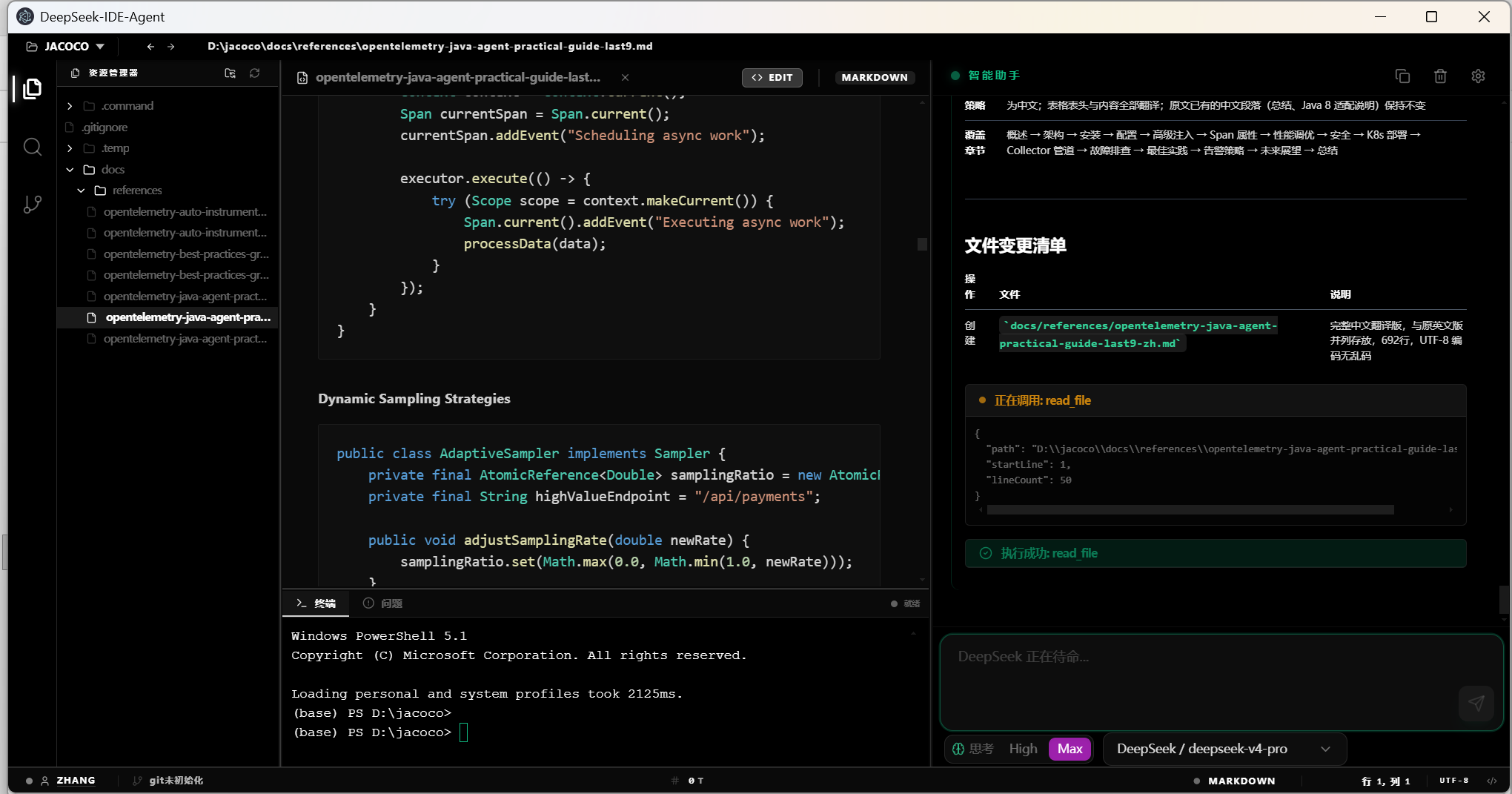Viewport: 1512px width, 794px height.
Task: Copy the assistant conversation icon
Action: click(1402, 76)
